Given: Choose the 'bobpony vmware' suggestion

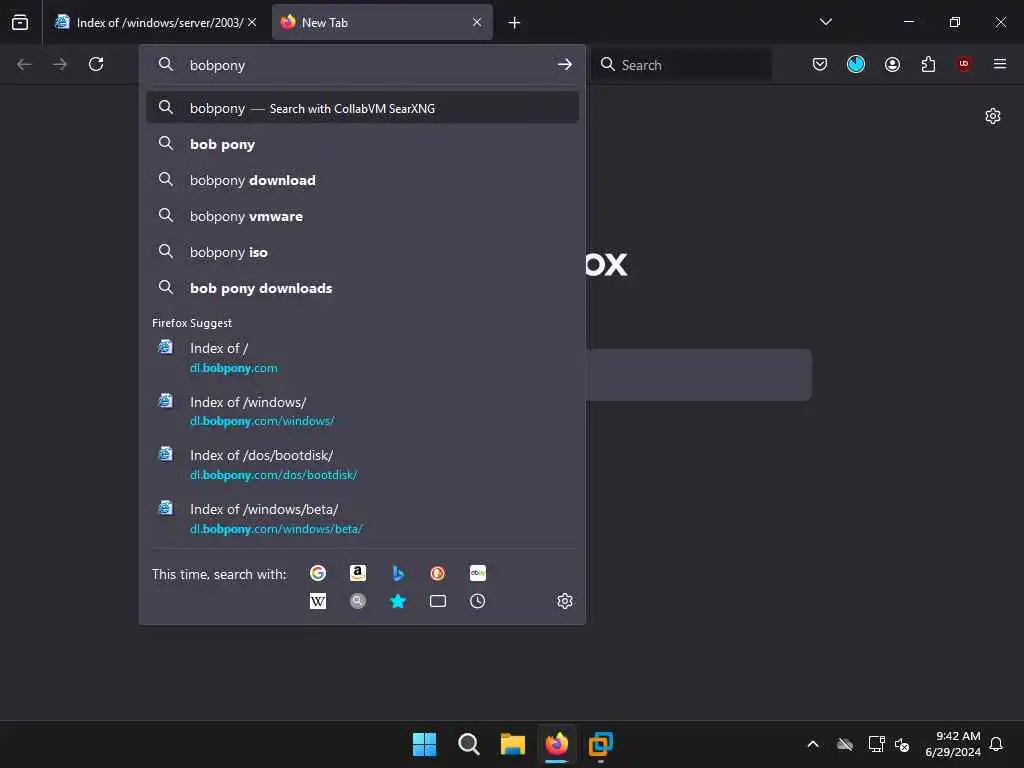Looking at the screenshot, I should coord(362,216).
